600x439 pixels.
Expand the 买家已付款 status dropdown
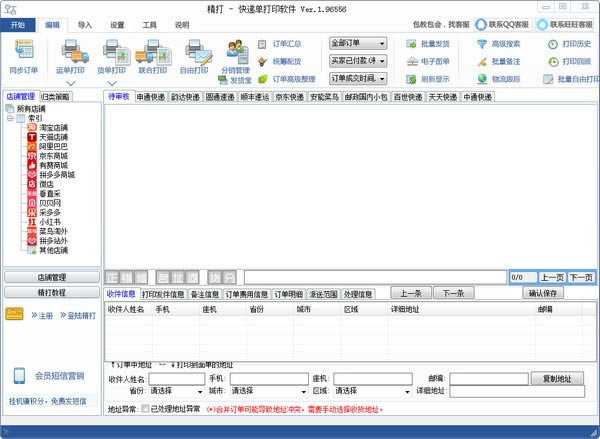point(358,61)
